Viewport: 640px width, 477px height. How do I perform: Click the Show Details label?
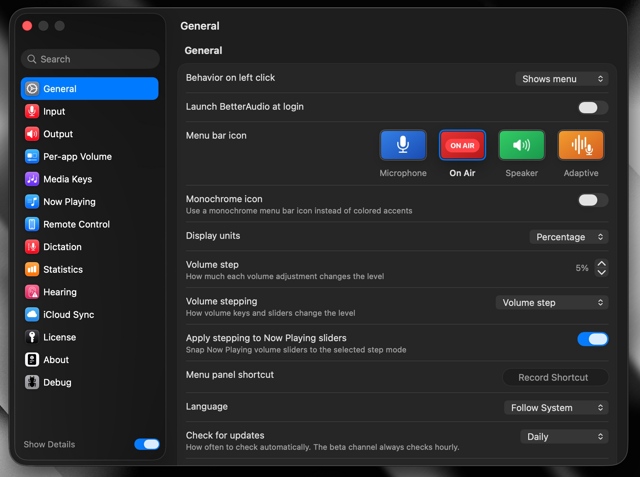tap(49, 444)
